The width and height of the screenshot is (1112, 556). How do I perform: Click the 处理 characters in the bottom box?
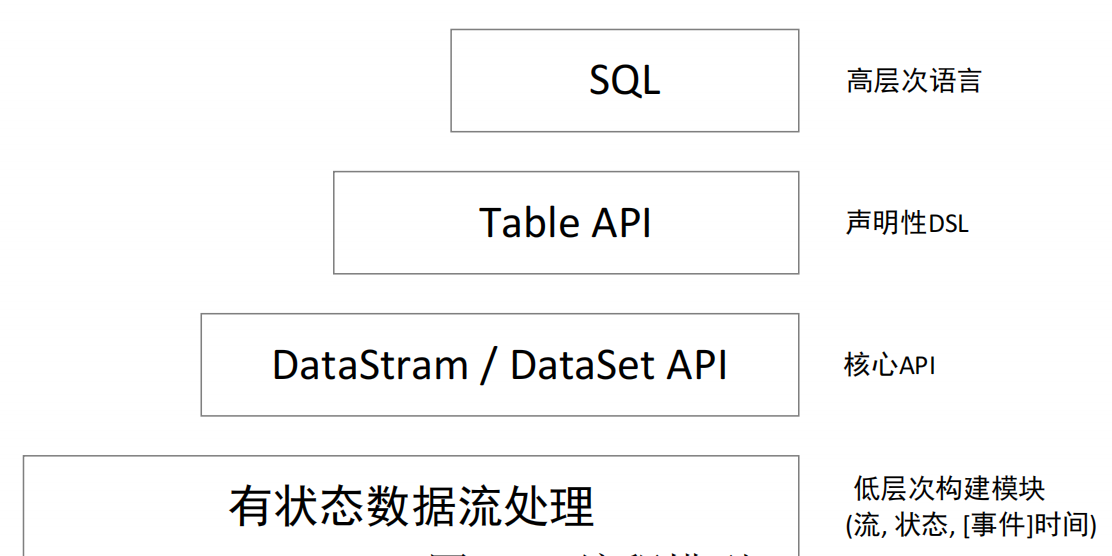point(558,506)
